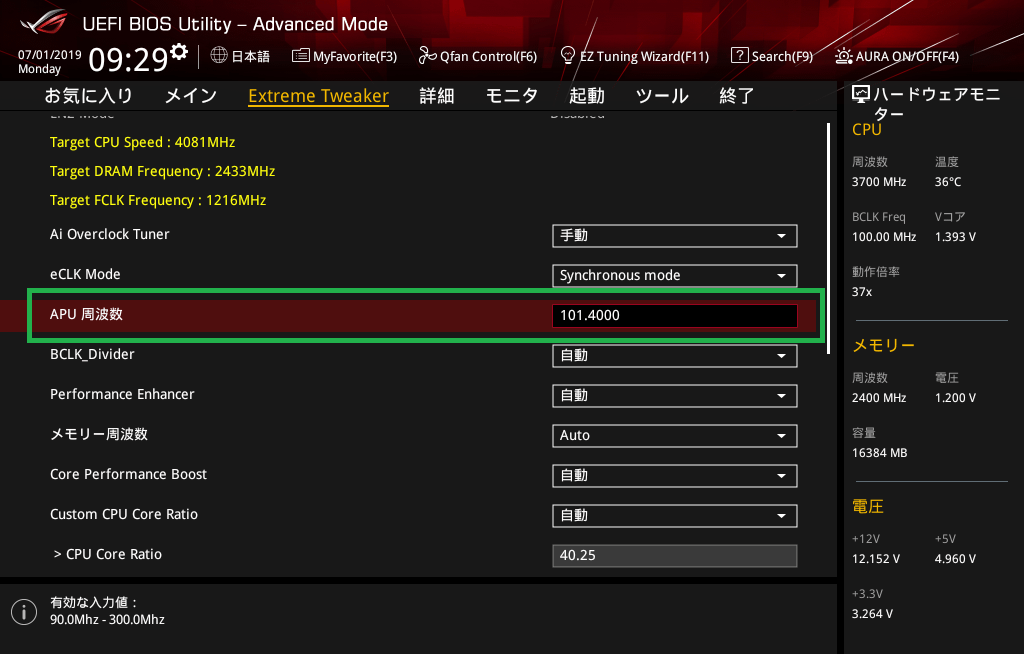Click the language globe icon

click(x=219, y=55)
